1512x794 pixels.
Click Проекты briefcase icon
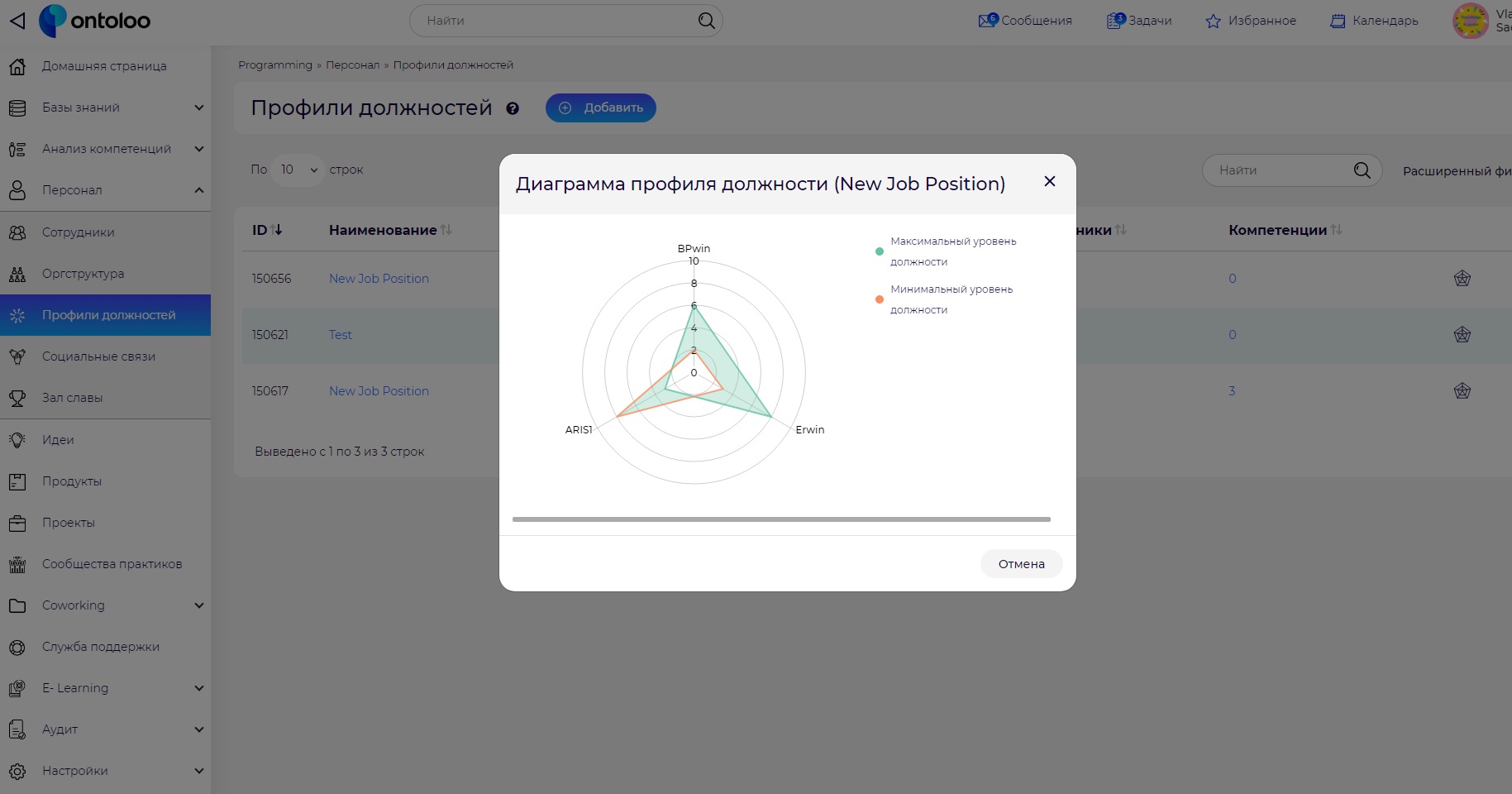coord(17,523)
